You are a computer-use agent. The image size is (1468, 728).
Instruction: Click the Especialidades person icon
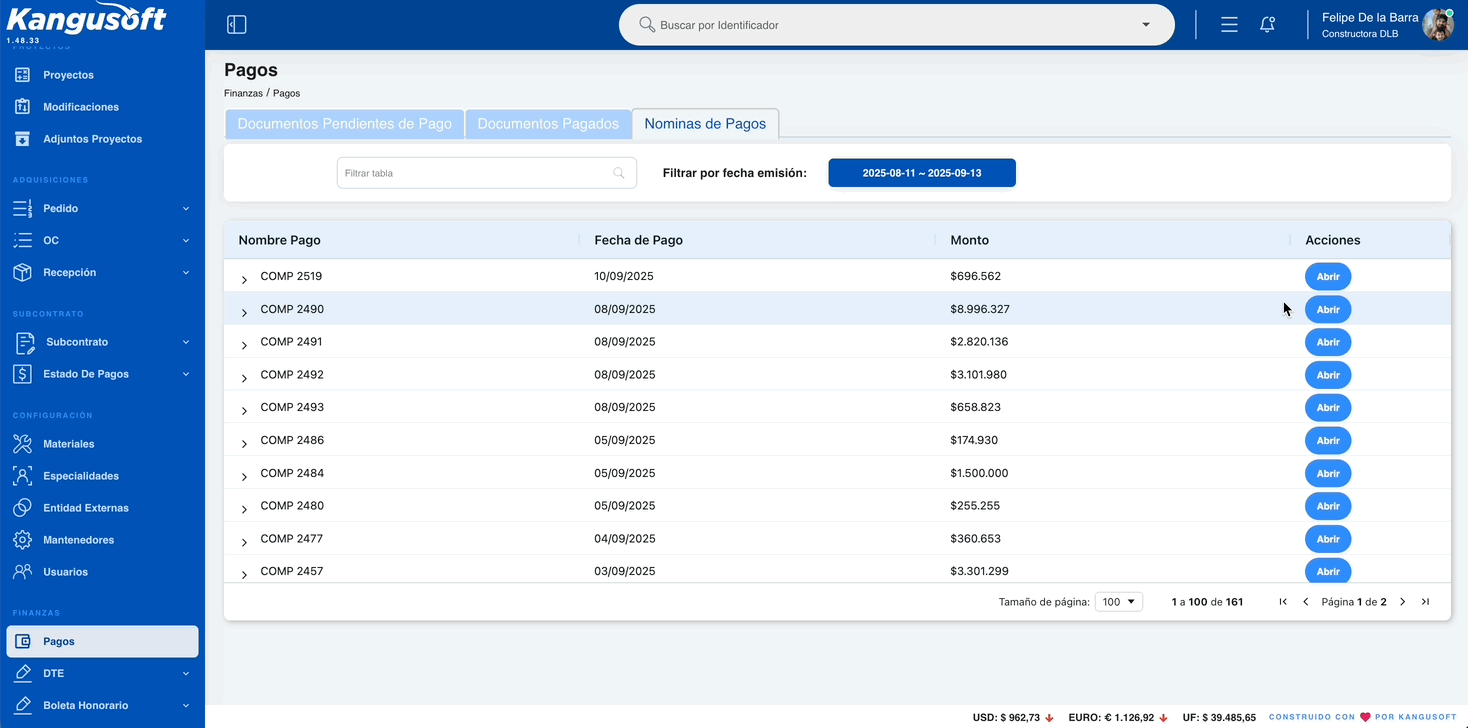coord(22,476)
